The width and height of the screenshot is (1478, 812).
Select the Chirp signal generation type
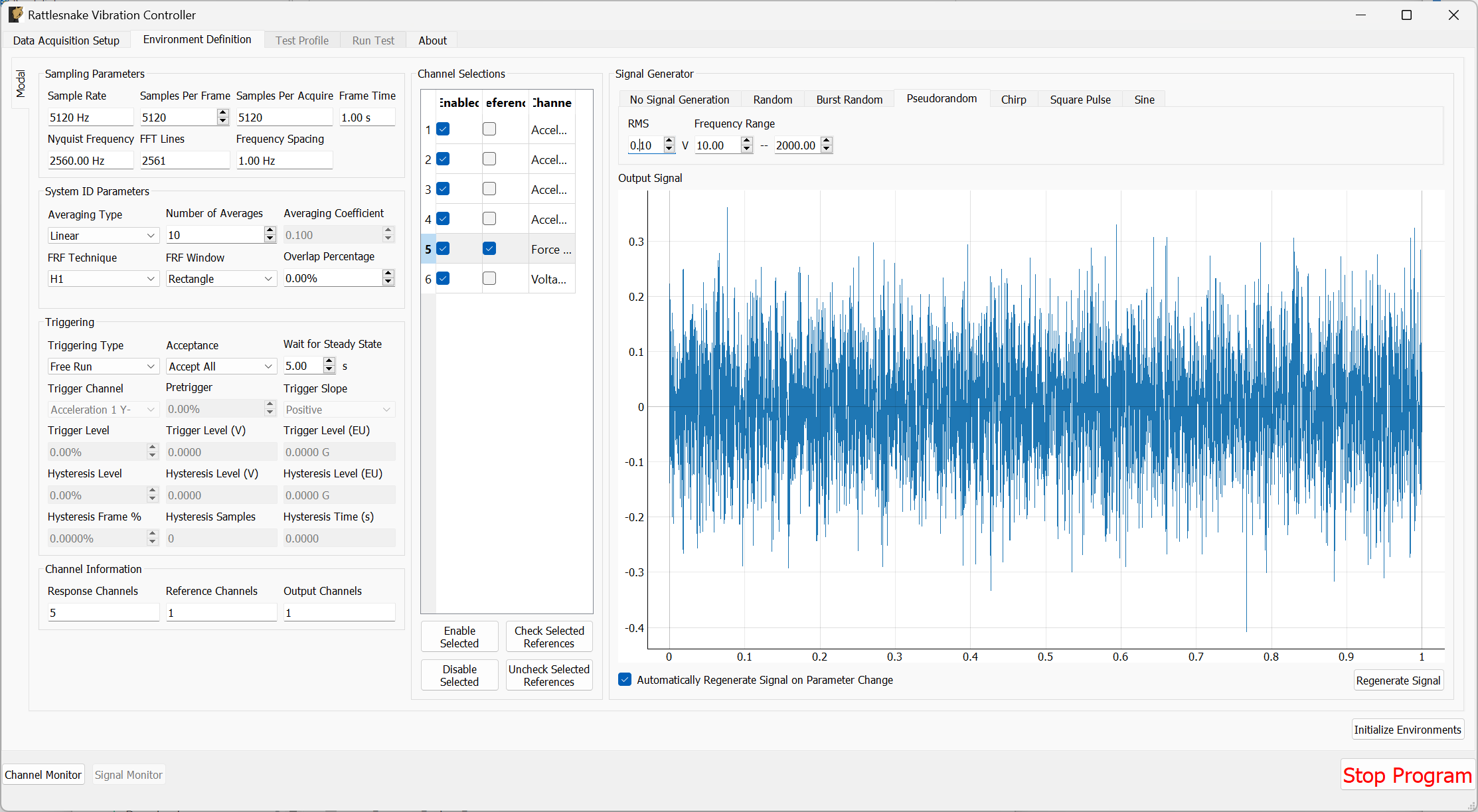(x=1014, y=99)
